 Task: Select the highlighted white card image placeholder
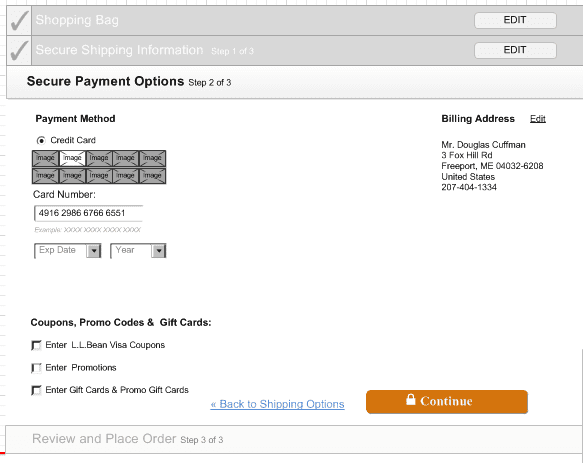point(72,158)
